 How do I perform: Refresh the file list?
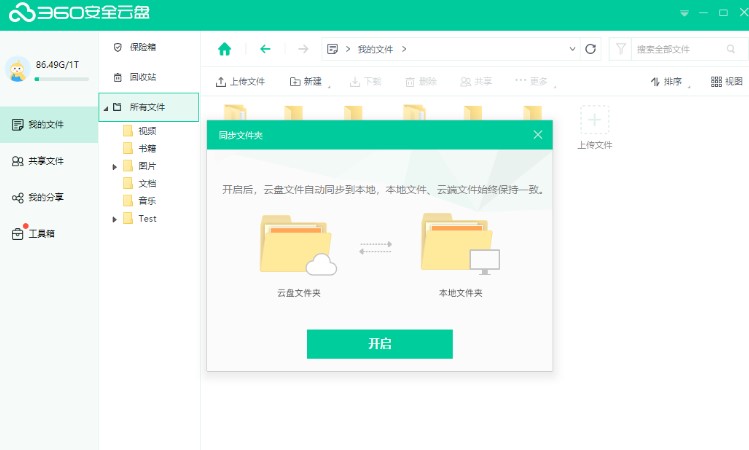(x=590, y=49)
